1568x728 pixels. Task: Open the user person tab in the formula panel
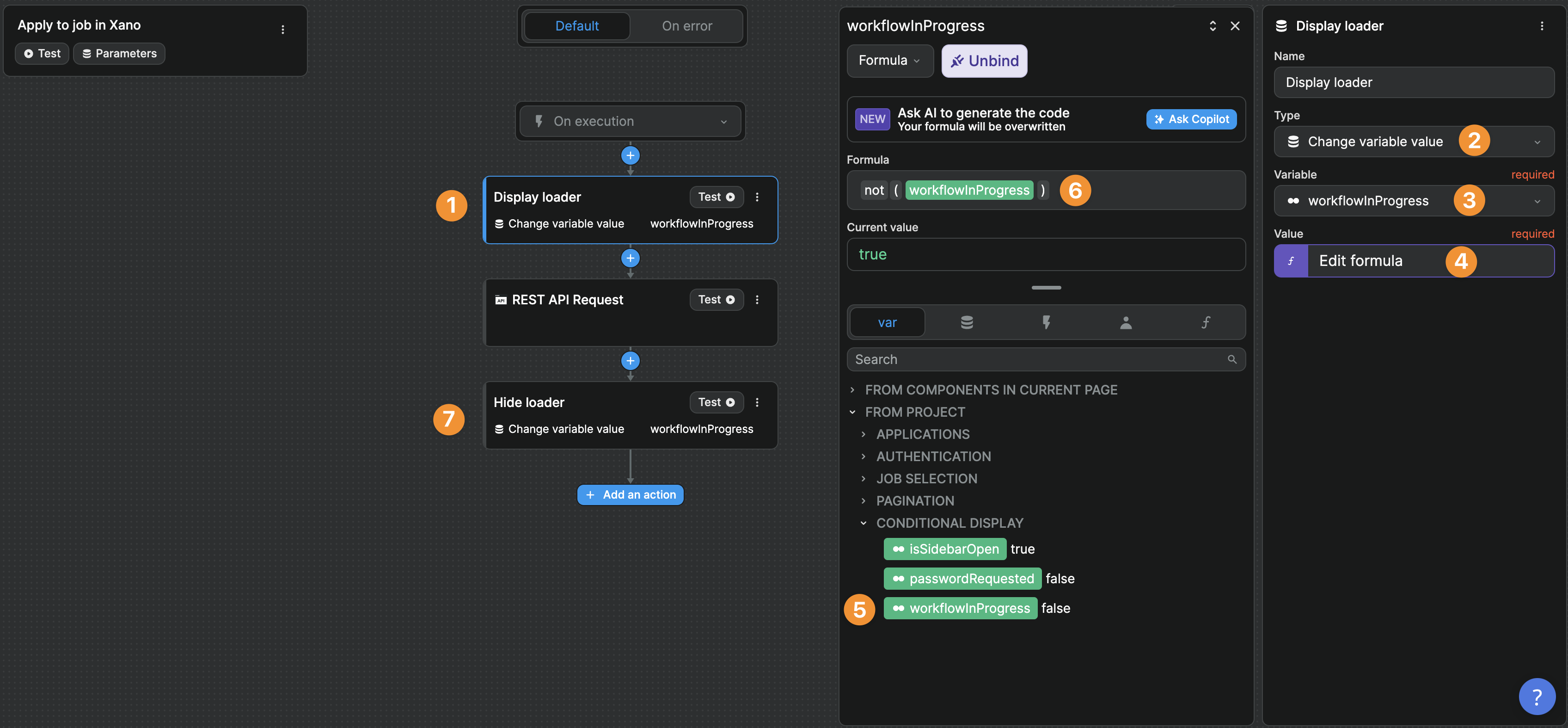[x=1126, y=322]
